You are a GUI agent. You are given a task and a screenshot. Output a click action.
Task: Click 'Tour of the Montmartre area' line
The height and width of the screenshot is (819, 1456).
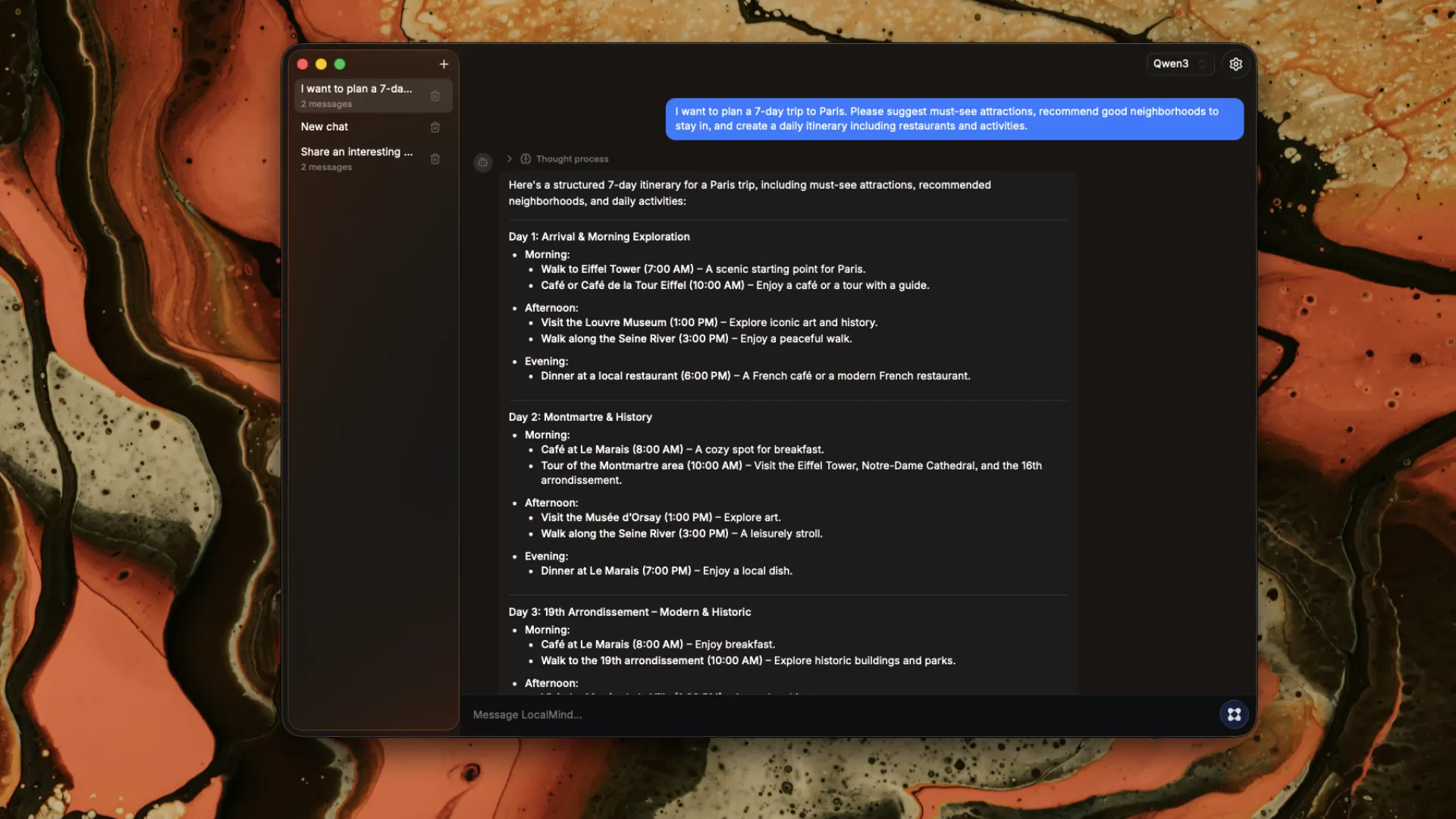coord(791,473)
